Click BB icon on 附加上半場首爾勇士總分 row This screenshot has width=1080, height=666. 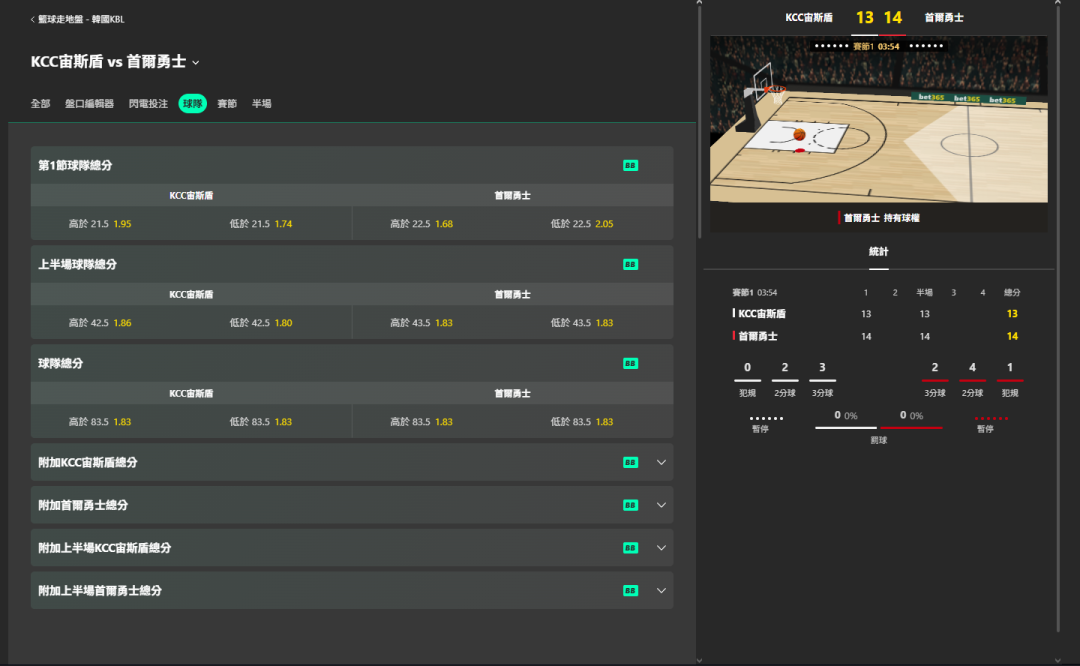click(630, 591)
